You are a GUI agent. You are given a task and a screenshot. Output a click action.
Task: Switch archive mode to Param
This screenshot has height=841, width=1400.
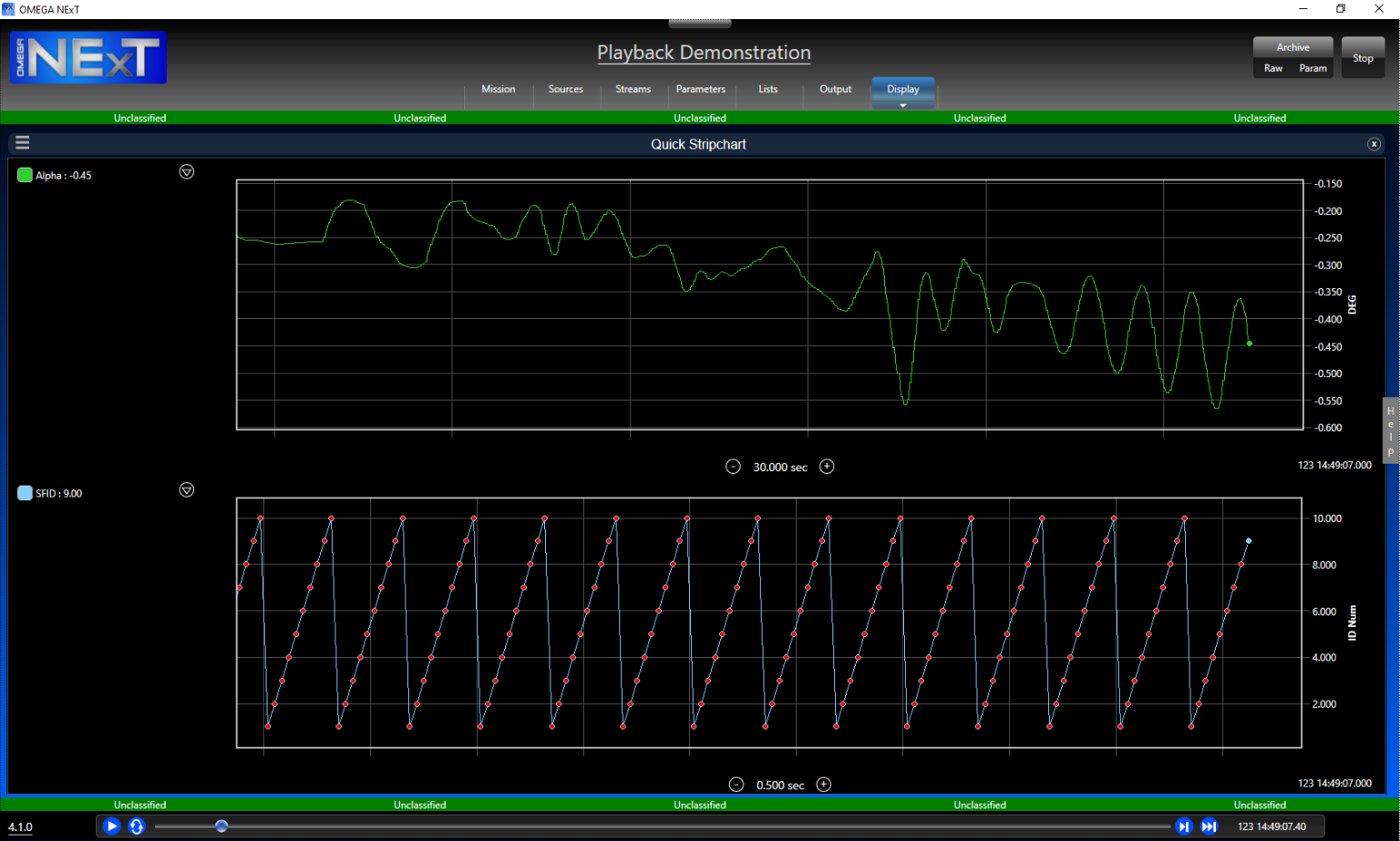[1312, 67]
